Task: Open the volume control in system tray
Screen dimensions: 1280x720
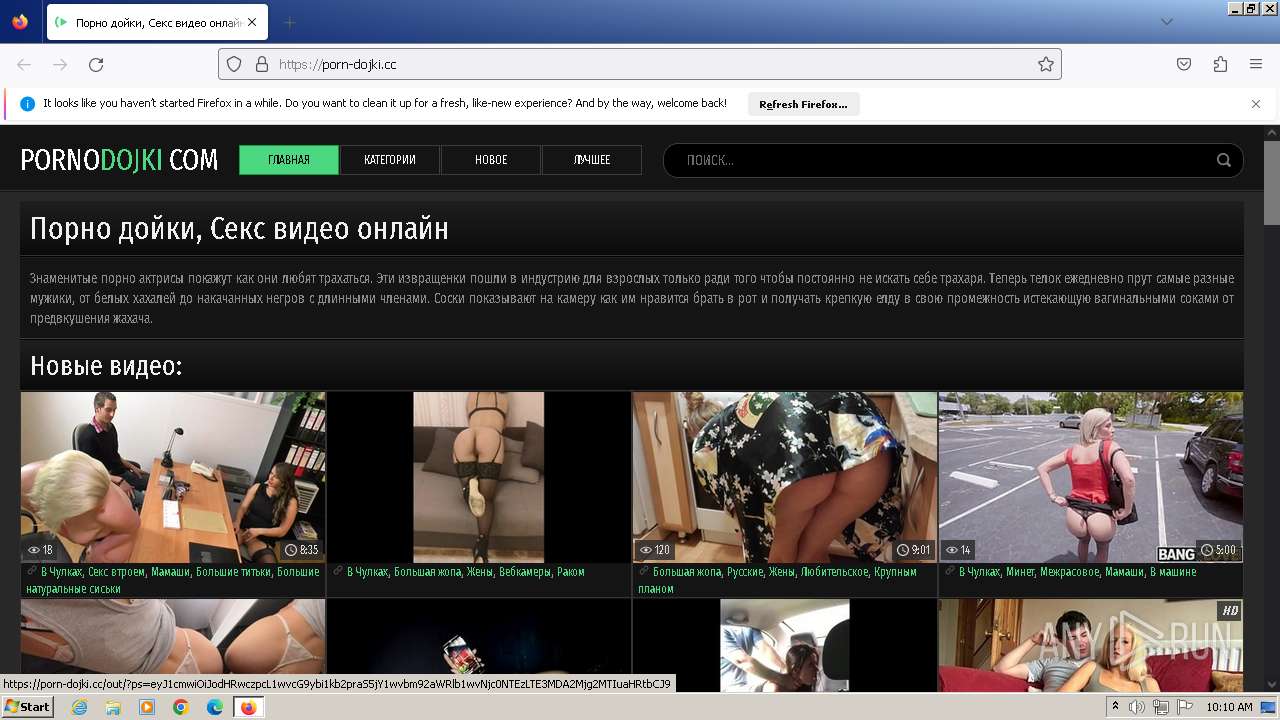Action: [1137, 707]
